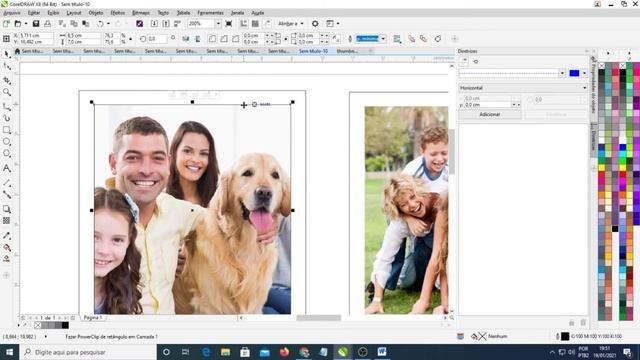Screen dimensions: 640x360
Task: Open the zoom level 200% dropdown
Action: tap(218, 24)
